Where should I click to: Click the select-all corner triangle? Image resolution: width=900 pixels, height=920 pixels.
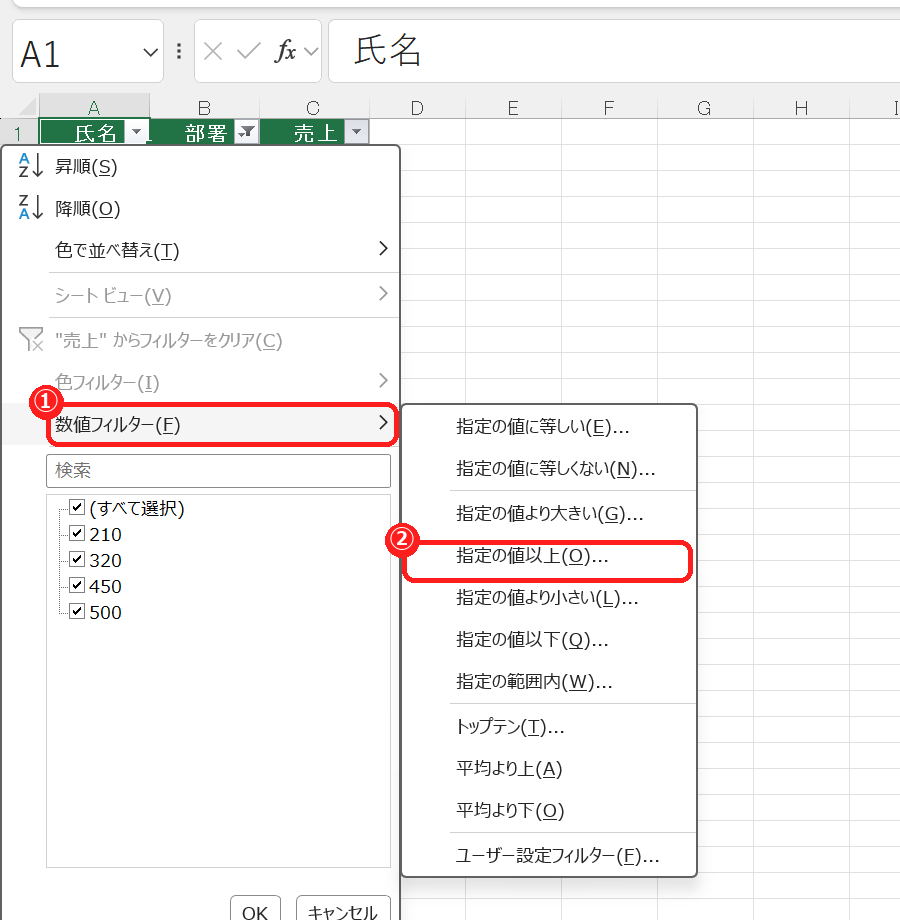point(27,107)
